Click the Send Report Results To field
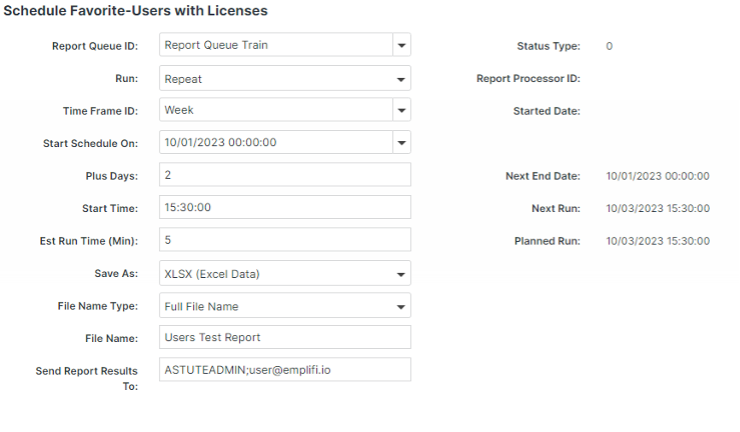This screenshot has height=432, width=740. tap(284, 370)
